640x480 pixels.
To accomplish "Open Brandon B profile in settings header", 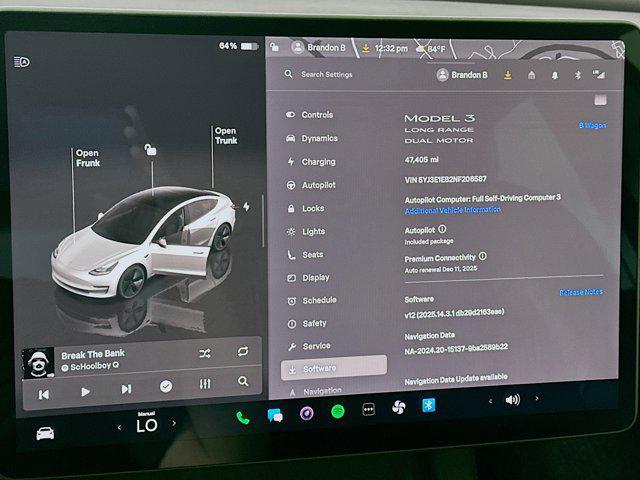I will (462, 75).
